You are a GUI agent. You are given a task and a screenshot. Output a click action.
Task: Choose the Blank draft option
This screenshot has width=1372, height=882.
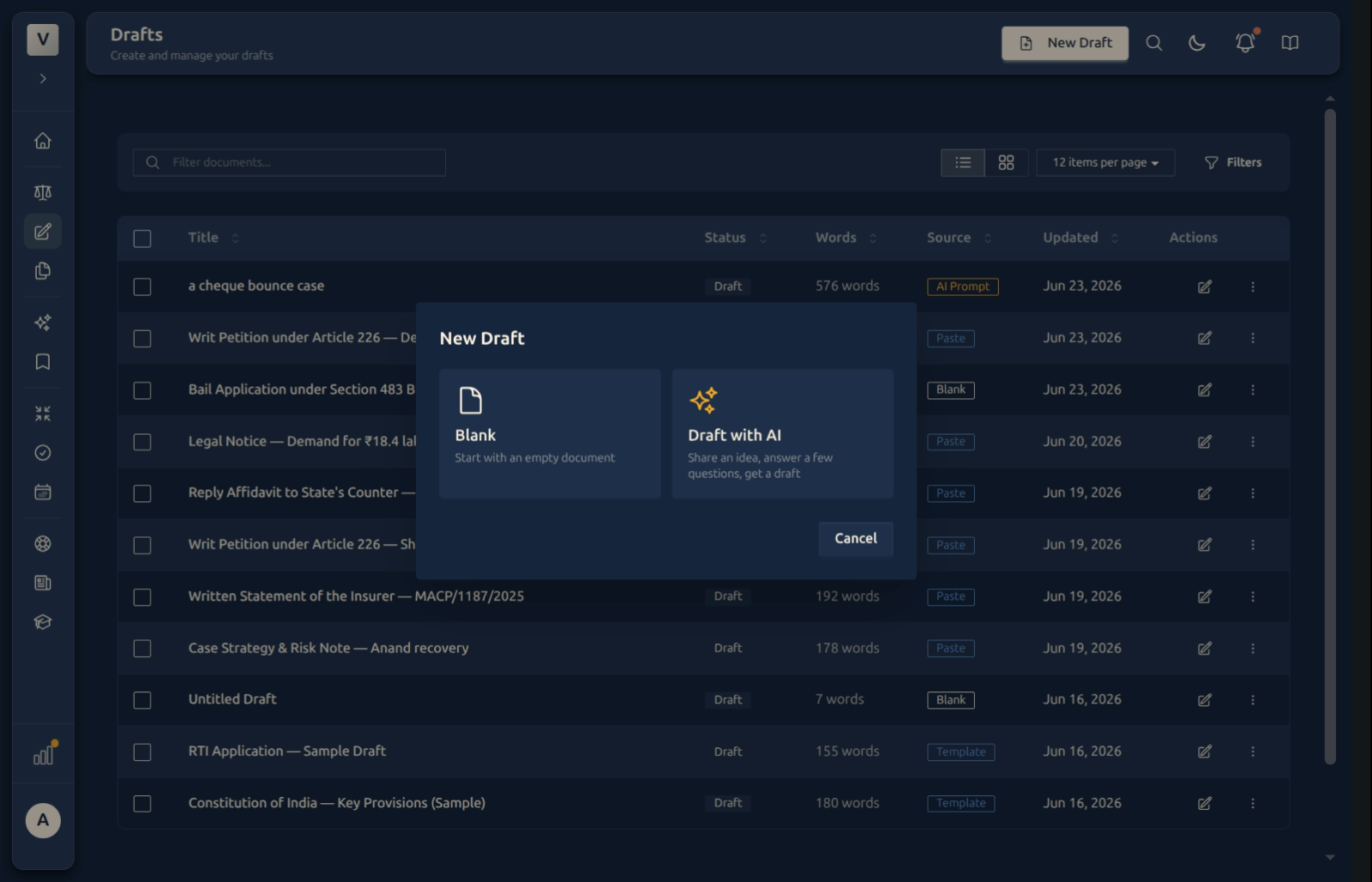[x=550, y=434]
